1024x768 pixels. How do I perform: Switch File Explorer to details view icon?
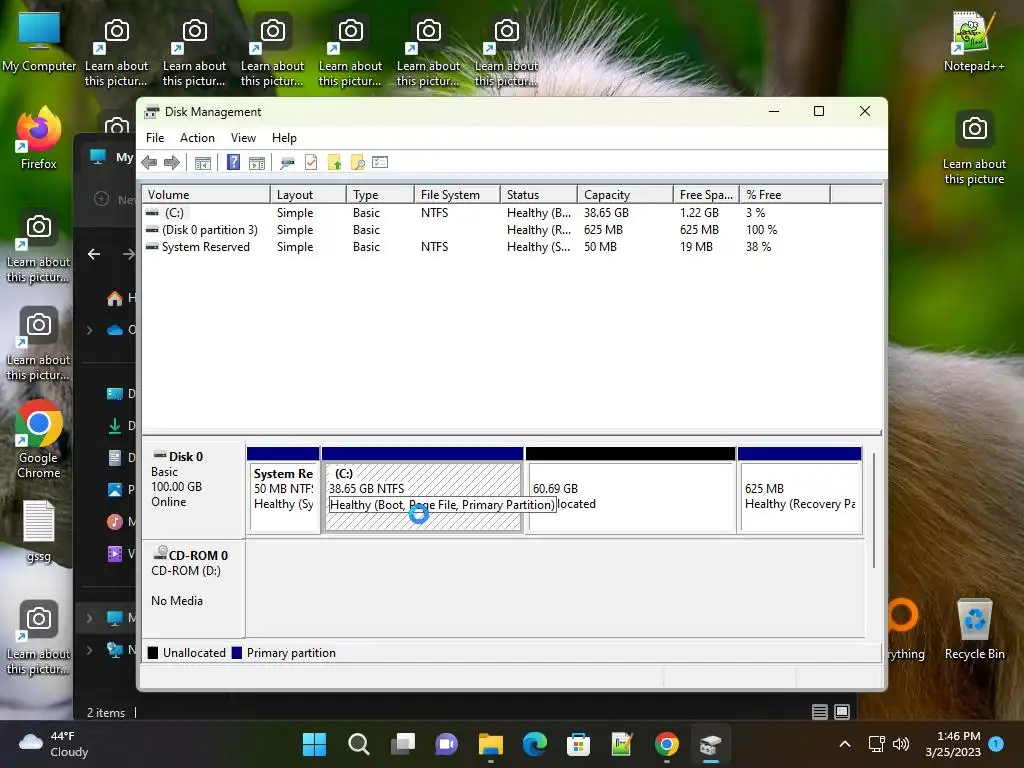[820, 712]
